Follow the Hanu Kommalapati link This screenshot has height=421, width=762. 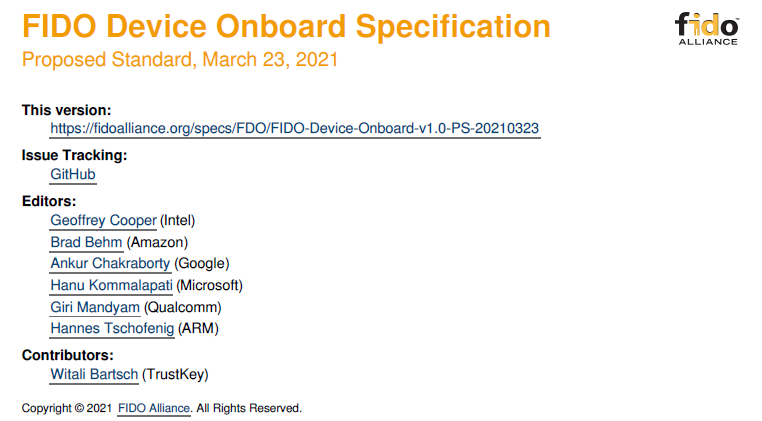pos(111,285)
